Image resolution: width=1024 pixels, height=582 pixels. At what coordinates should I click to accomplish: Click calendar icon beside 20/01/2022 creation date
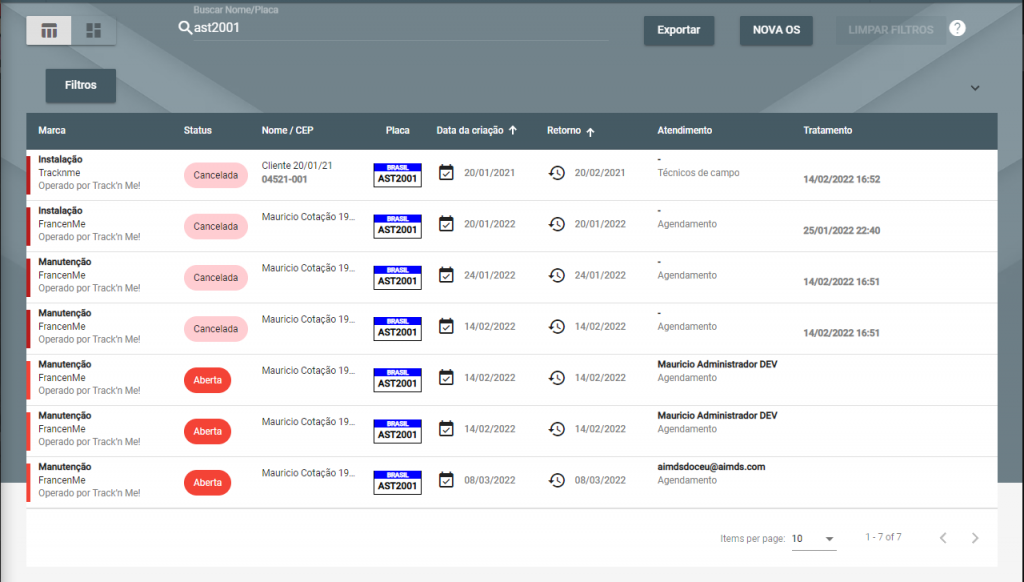click(446, 223)
